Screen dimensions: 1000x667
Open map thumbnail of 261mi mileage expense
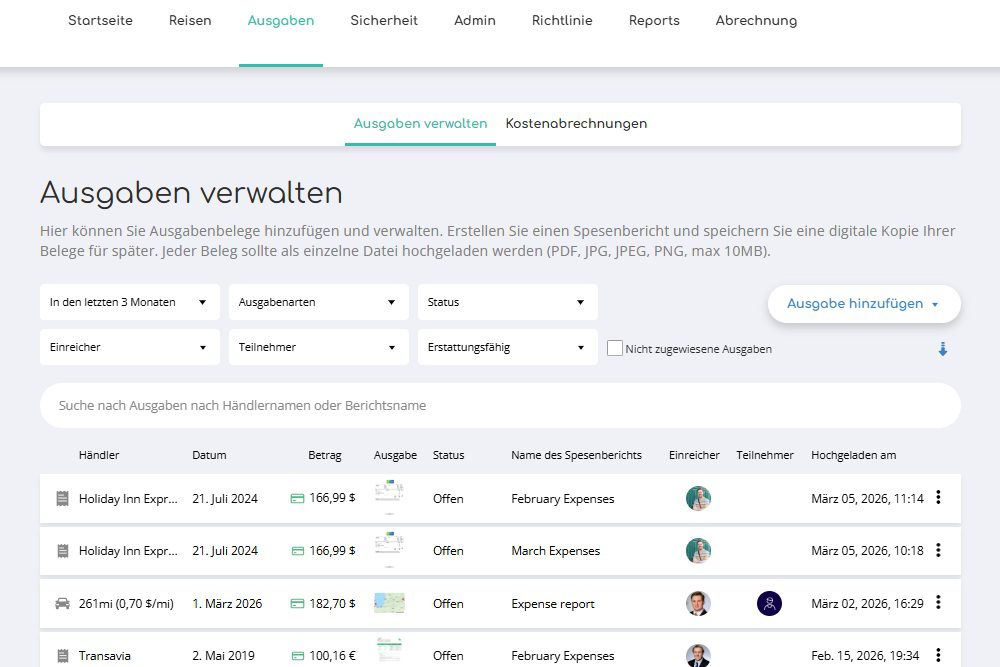(x=389, y=603)
